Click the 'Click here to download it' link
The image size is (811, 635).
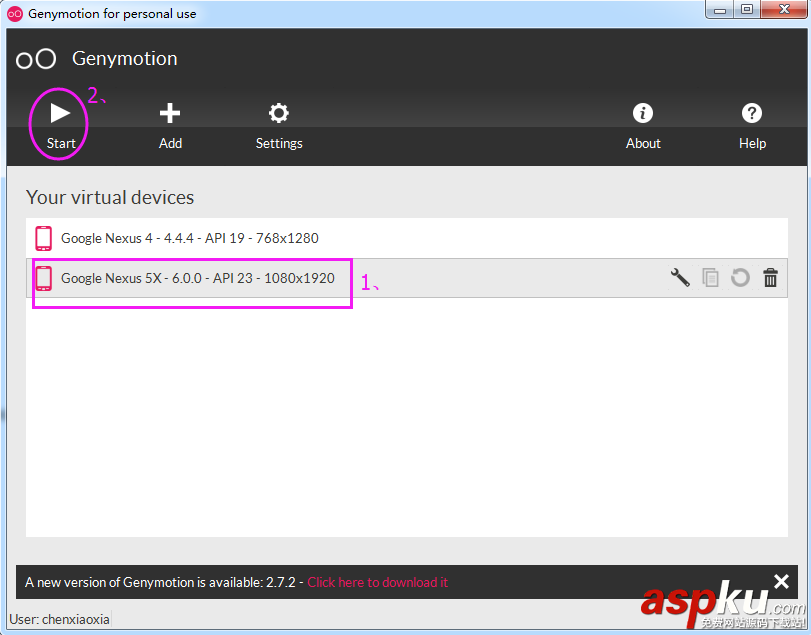(x=378, y=582)
